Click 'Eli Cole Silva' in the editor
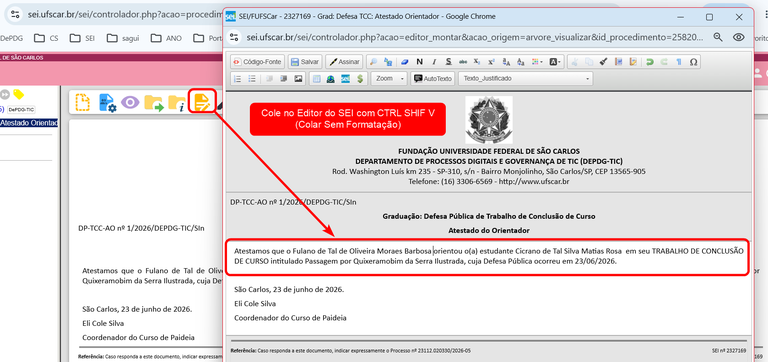 point(255,304)
